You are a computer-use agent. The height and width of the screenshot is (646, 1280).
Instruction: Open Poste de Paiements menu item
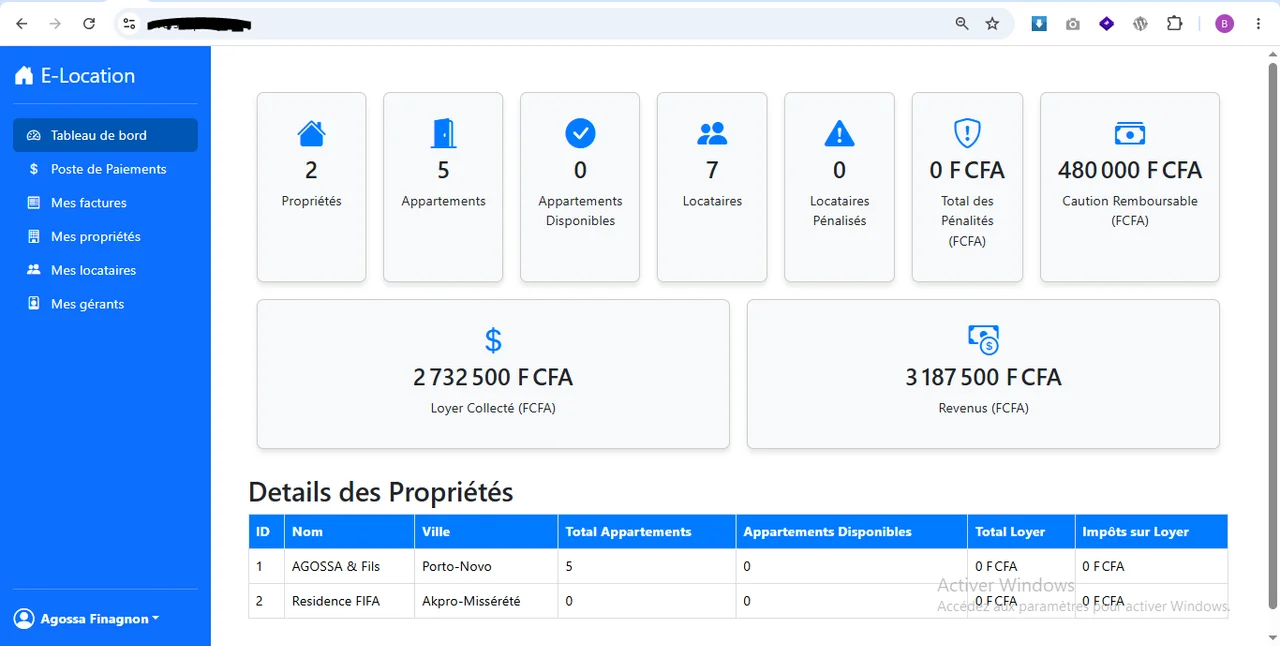tap(105, 169)
